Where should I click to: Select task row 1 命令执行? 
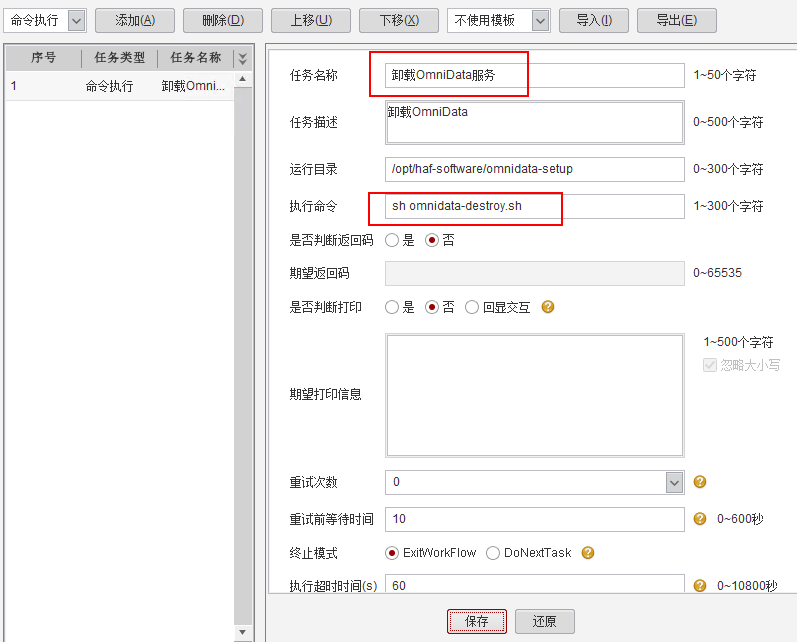click(120, 86)
